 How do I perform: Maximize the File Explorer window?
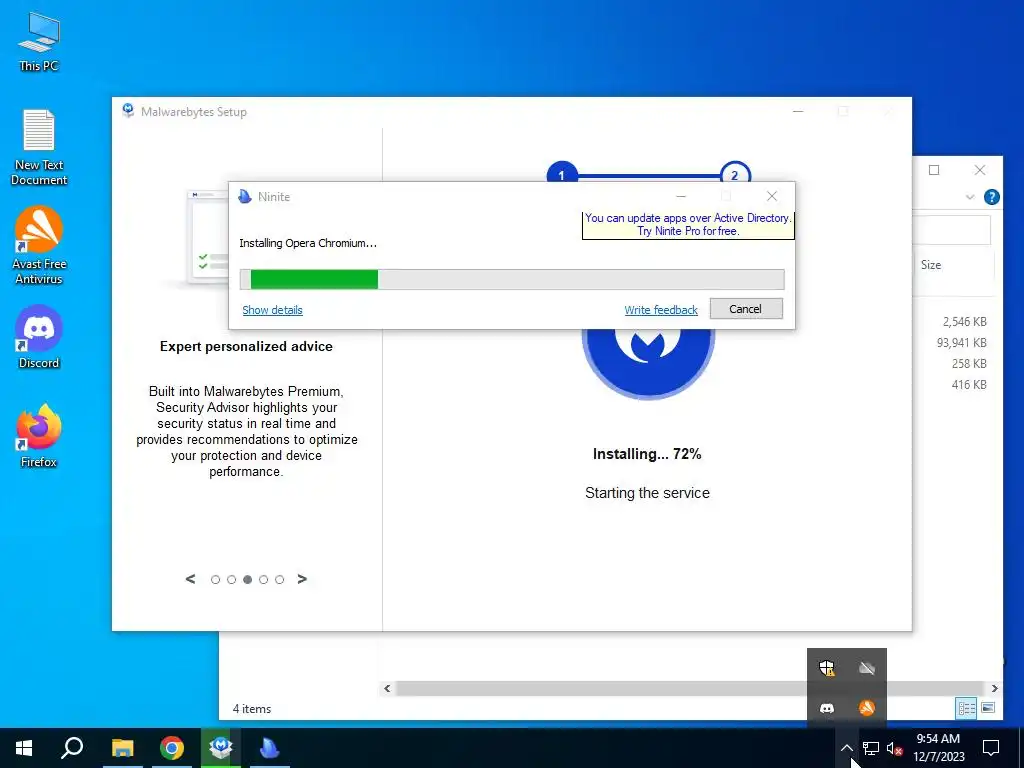[x=934, y=170]
